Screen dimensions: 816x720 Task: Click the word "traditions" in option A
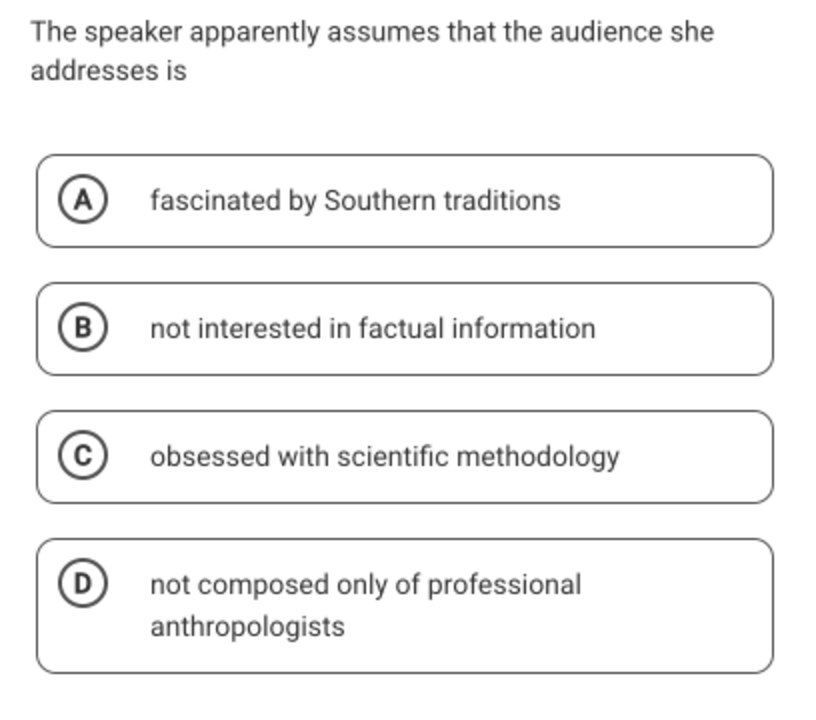pyautogui.click(x=502, y=201)
